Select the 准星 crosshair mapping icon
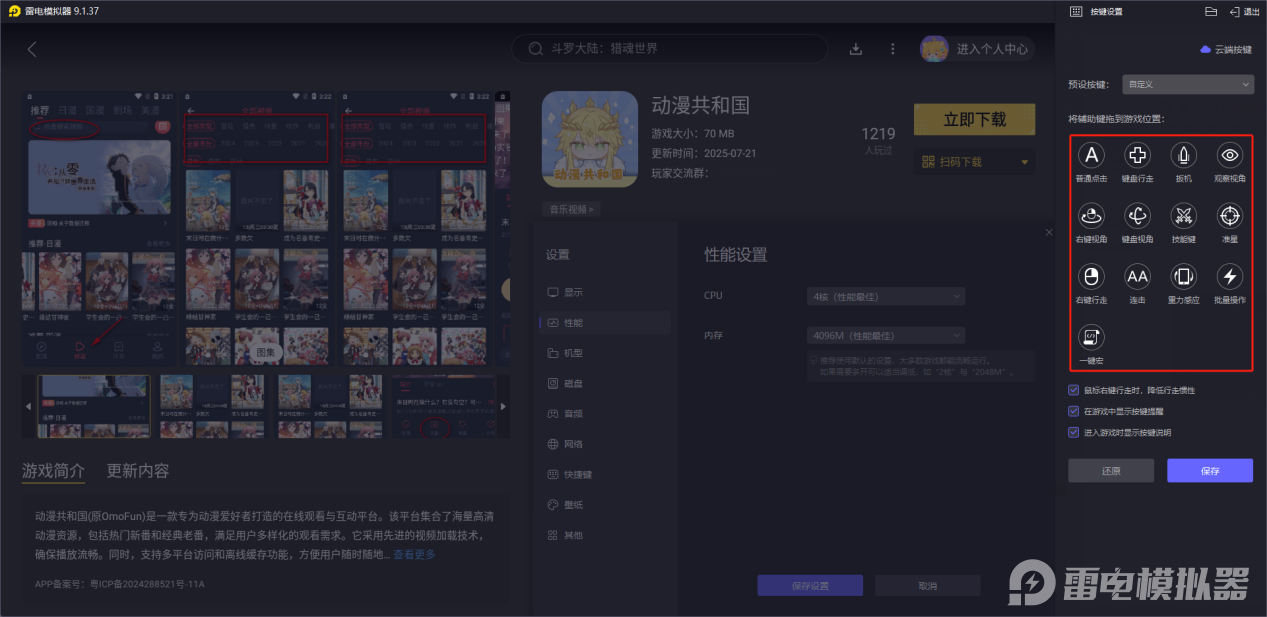1267x617 pixels. tap(1228, 215)
